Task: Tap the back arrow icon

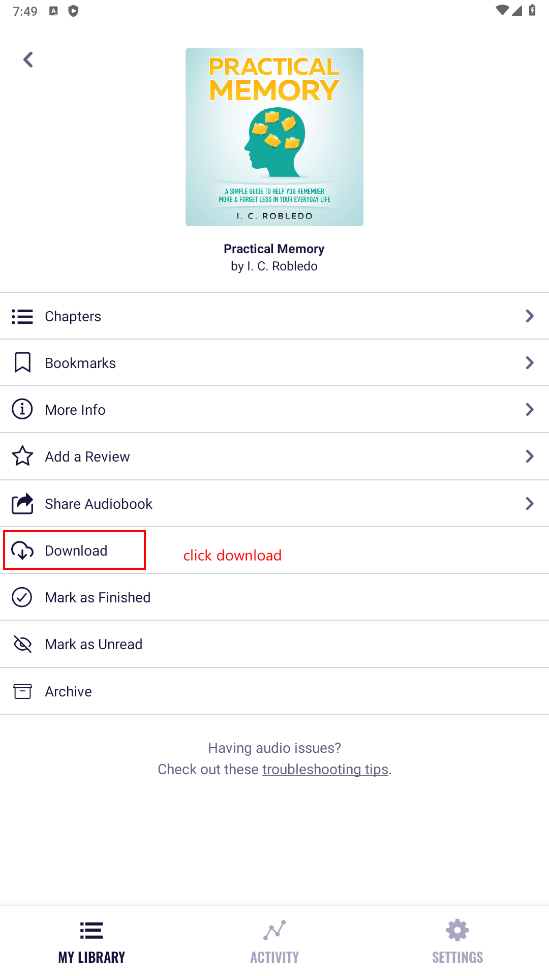Action: (x=28, y=59)
